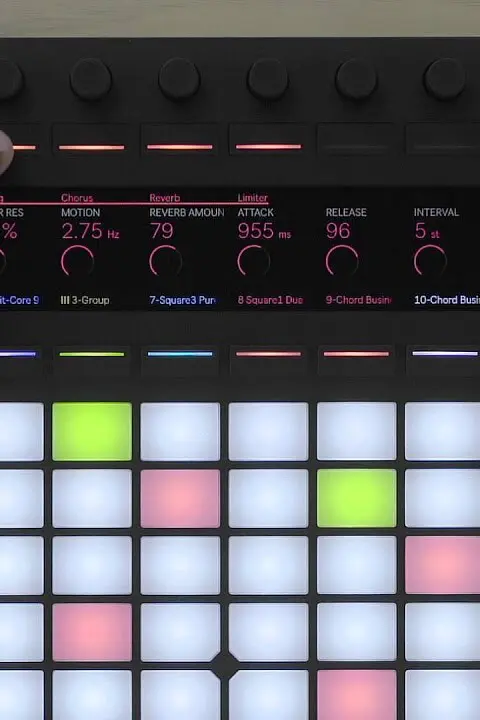The image size is (480, 720).
Task: Hit the white pad between second-row pink and green pads
Action: 268,498
